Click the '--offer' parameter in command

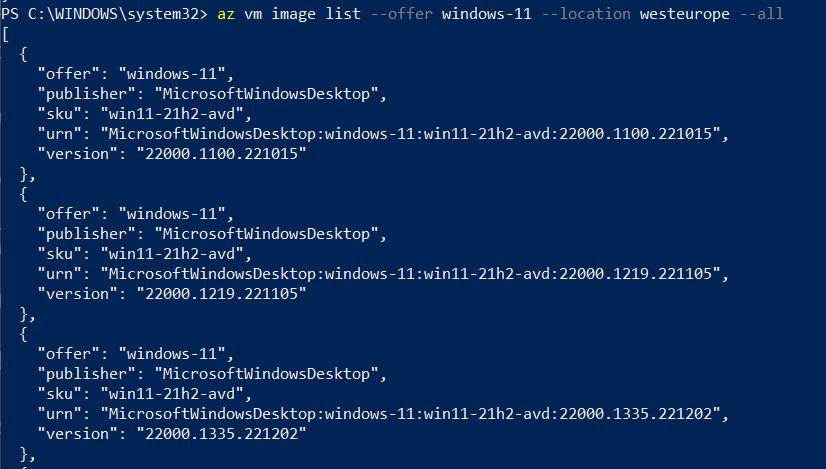click(x=402, y=14)
